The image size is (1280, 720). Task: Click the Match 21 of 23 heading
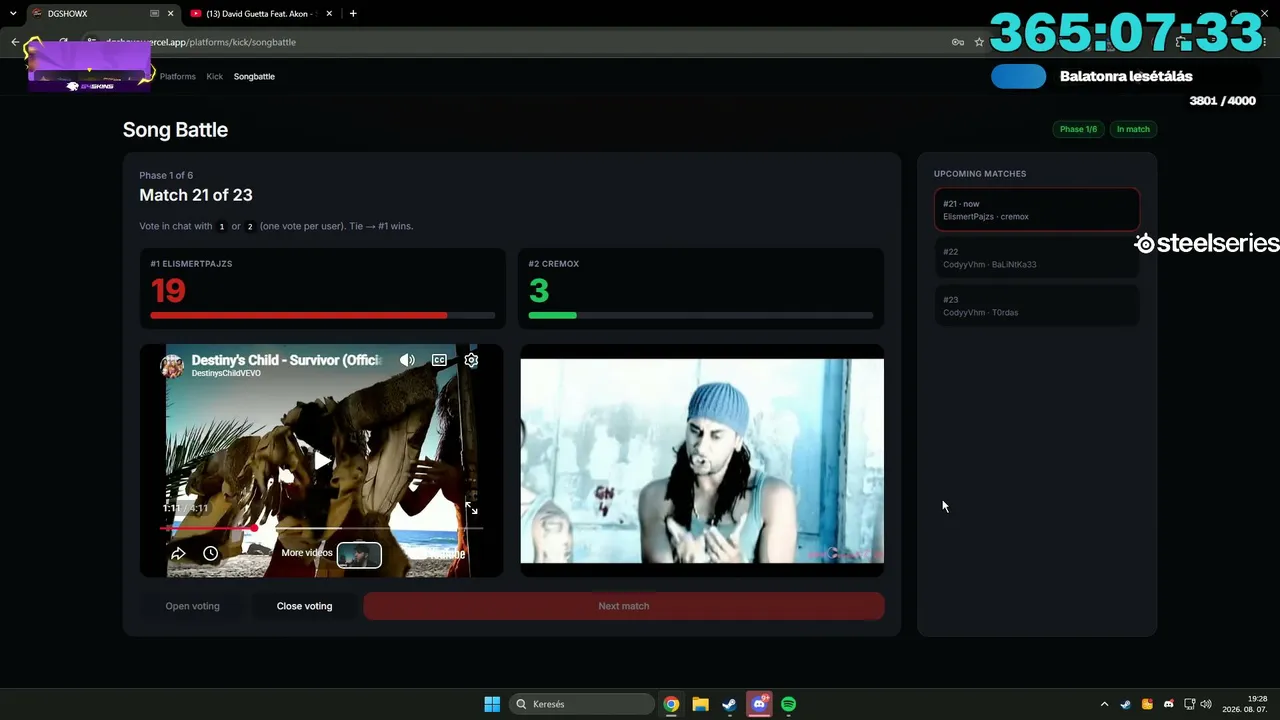[196, 195]
